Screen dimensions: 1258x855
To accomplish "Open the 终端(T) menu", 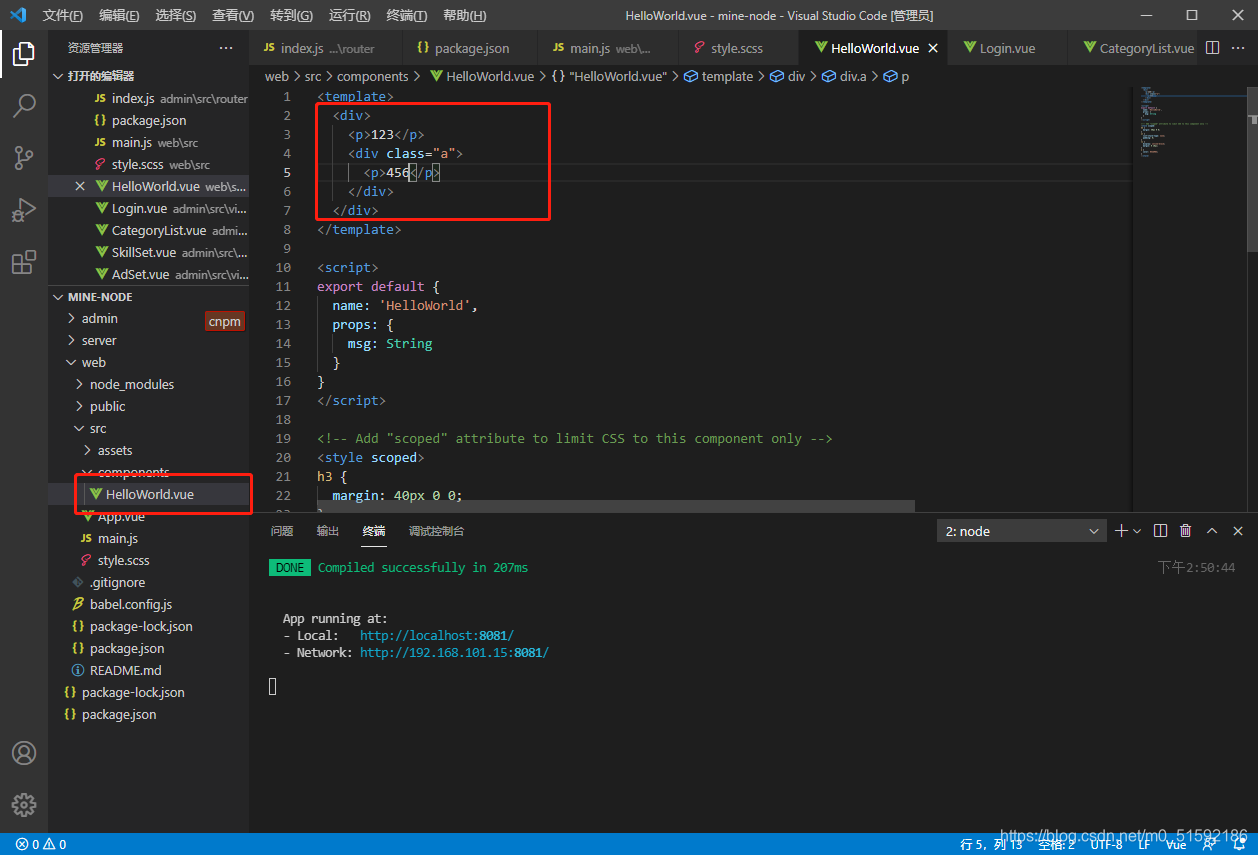I will point(406,15).
